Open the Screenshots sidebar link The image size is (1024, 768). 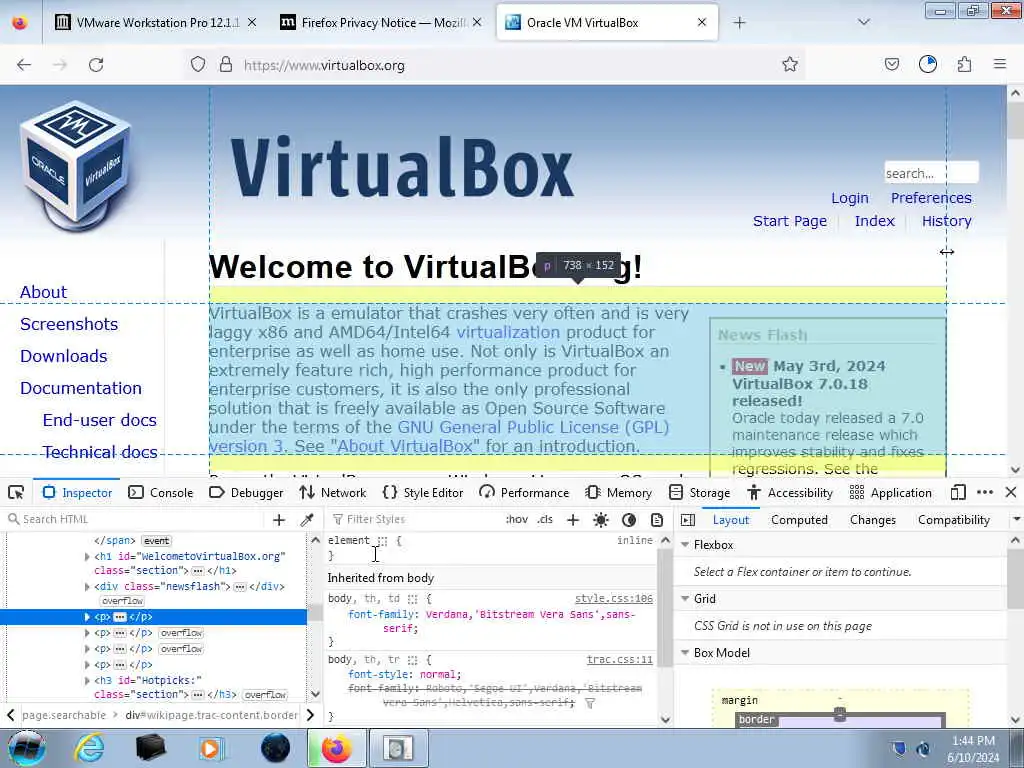(69, 324)
